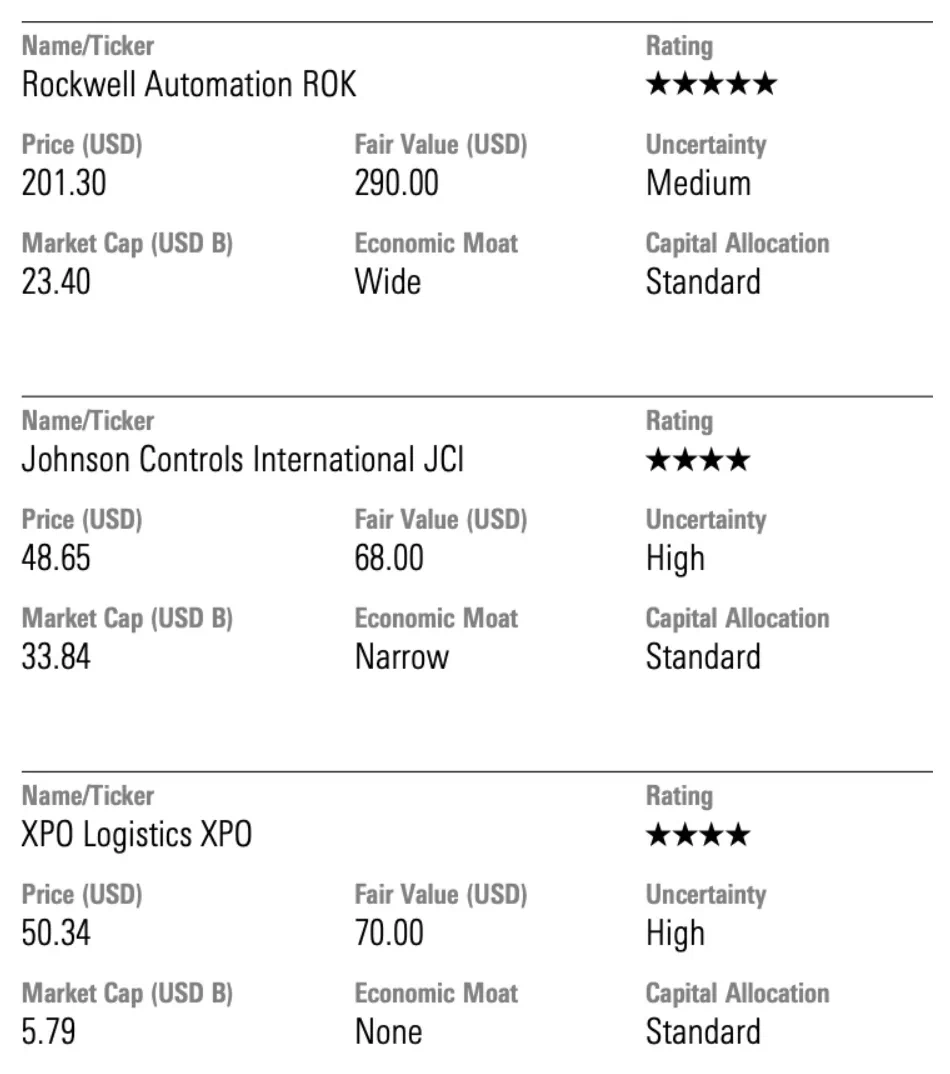Viewport: 950px width, 1074px height.
Task: Click the Narrow economic moat value
Action: (402, 656)
